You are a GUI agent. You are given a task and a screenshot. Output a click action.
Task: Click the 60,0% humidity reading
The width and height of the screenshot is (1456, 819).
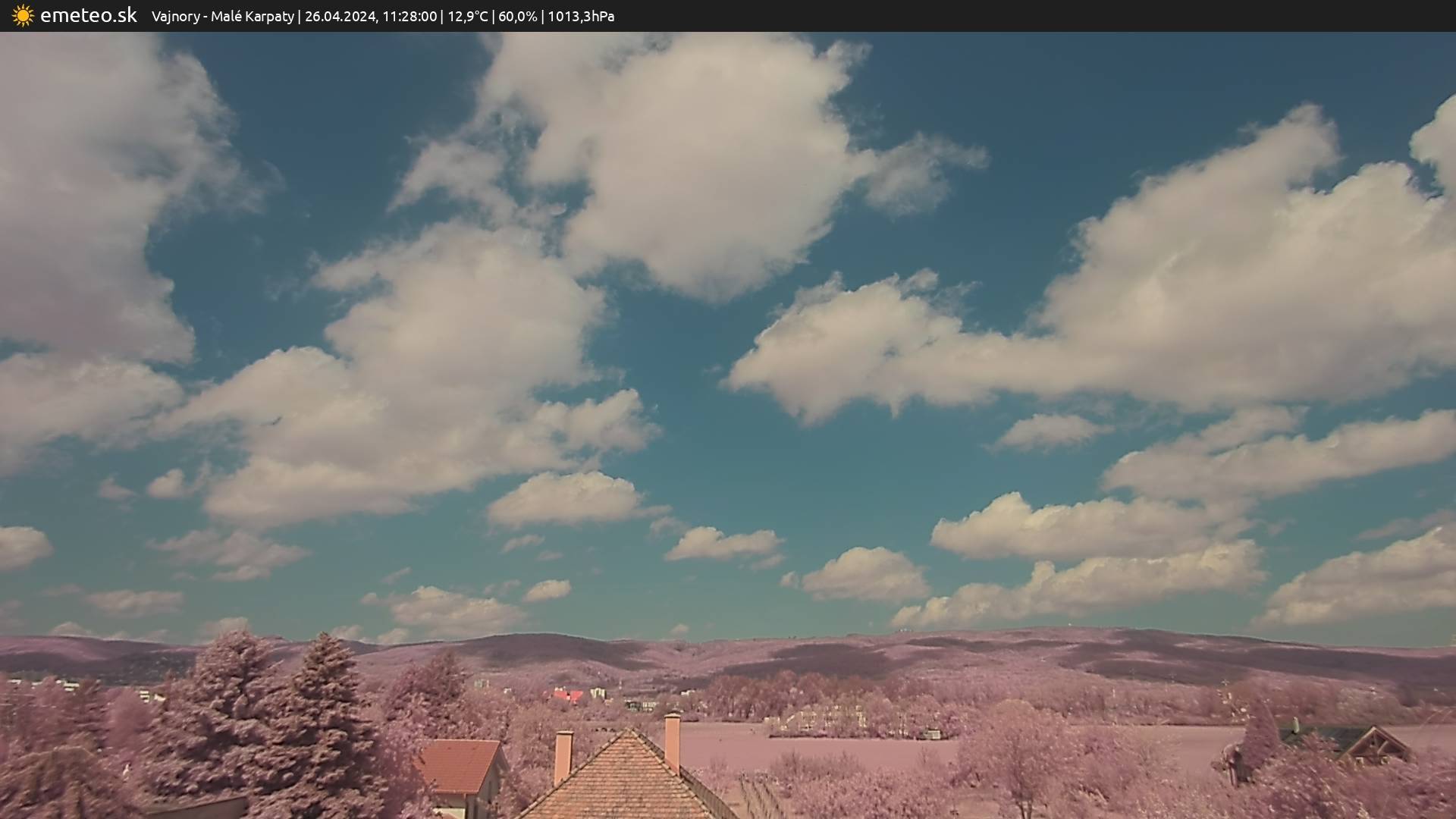click(517, 17)
